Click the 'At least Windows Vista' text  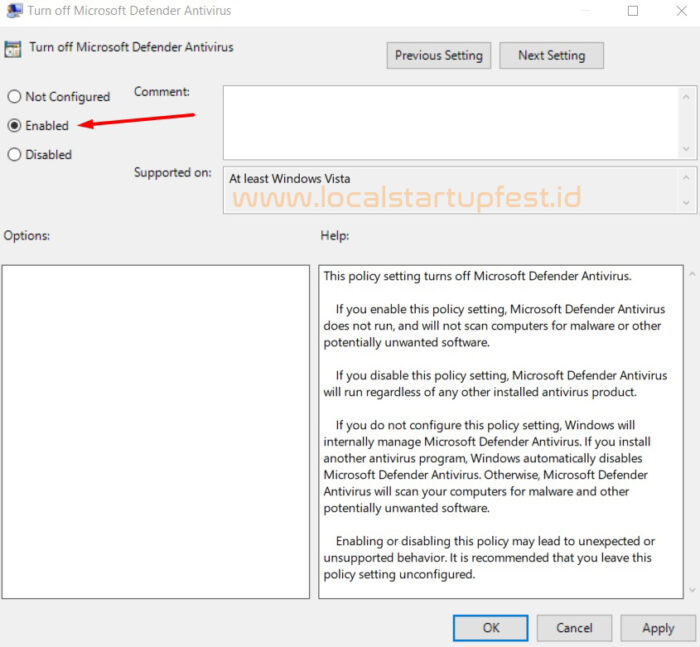[x=289, y=179]
